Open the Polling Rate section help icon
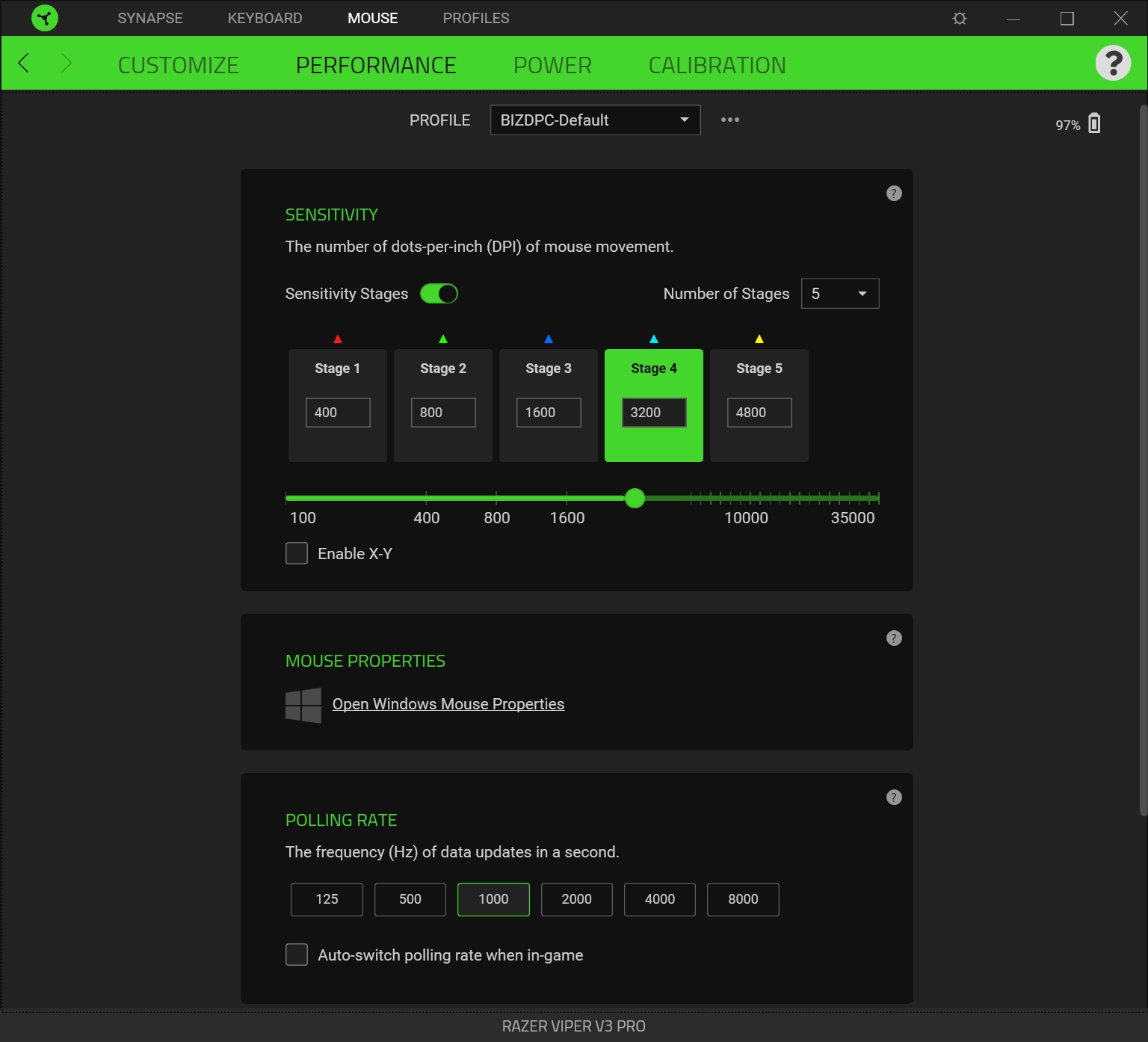This screenshot has height=1042, width=1148. tap(894, 798)
